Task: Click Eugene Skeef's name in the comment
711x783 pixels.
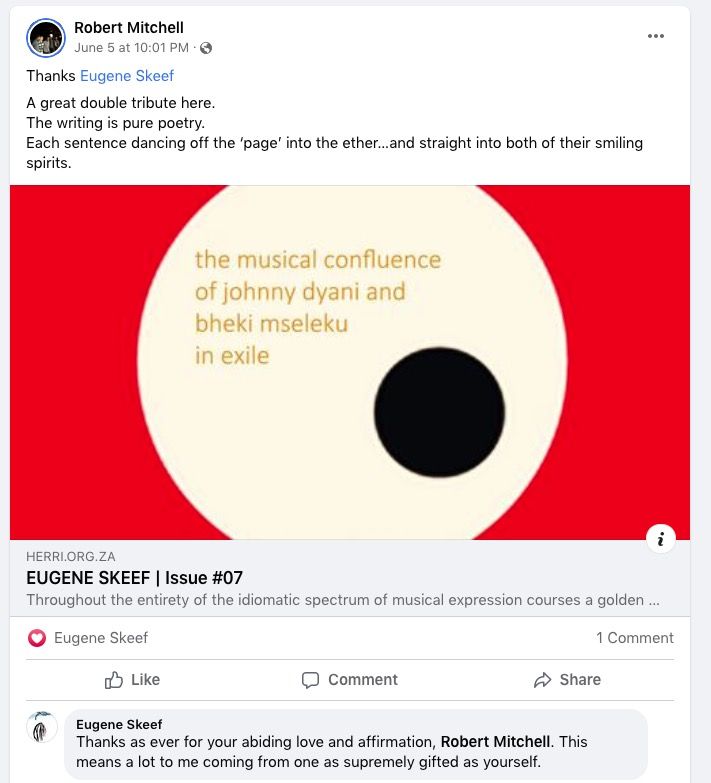Action: click(x=119, y=724)
